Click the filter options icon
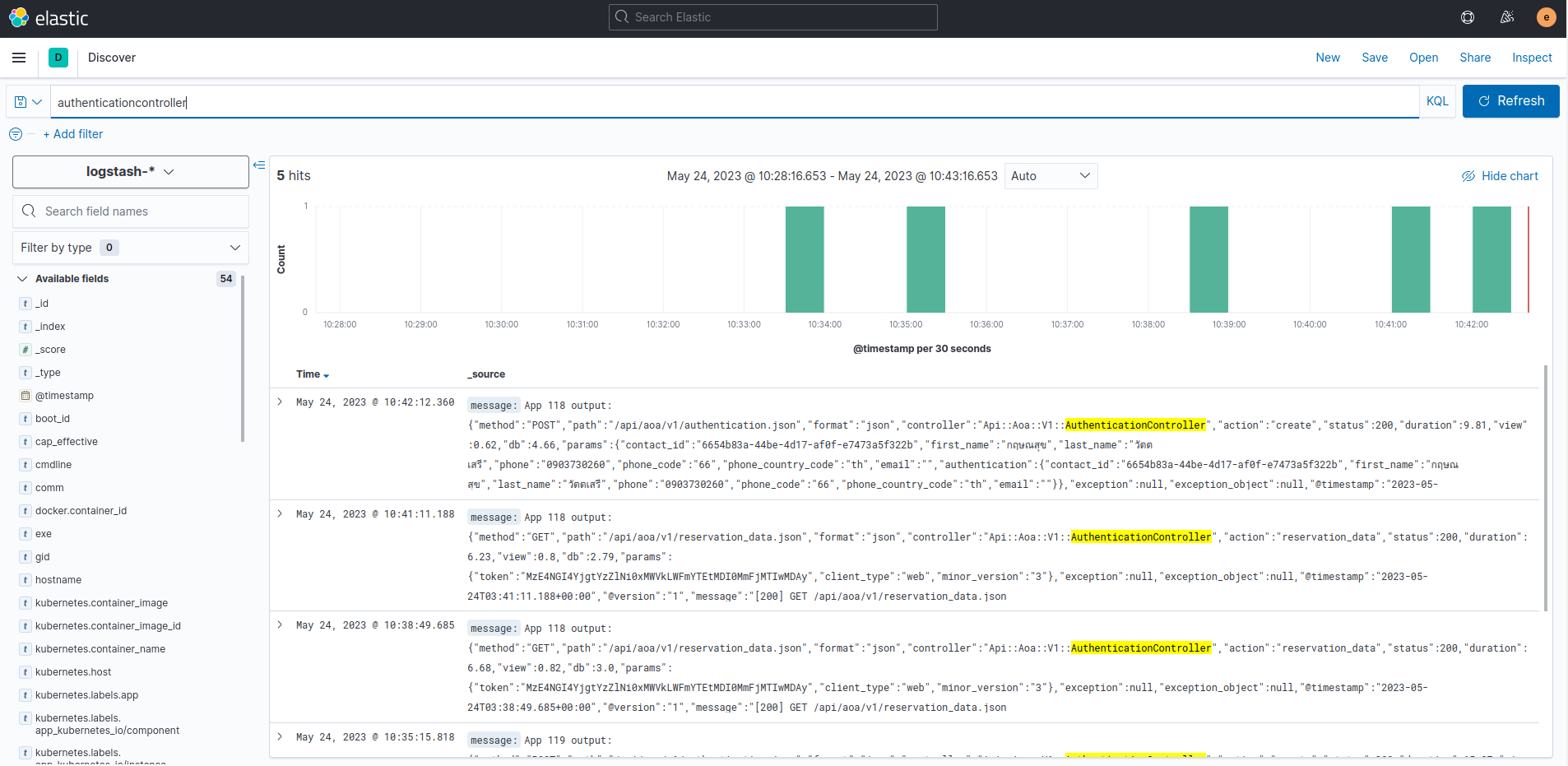This screenshot has height=766, width=1568. tap(16, 134)
